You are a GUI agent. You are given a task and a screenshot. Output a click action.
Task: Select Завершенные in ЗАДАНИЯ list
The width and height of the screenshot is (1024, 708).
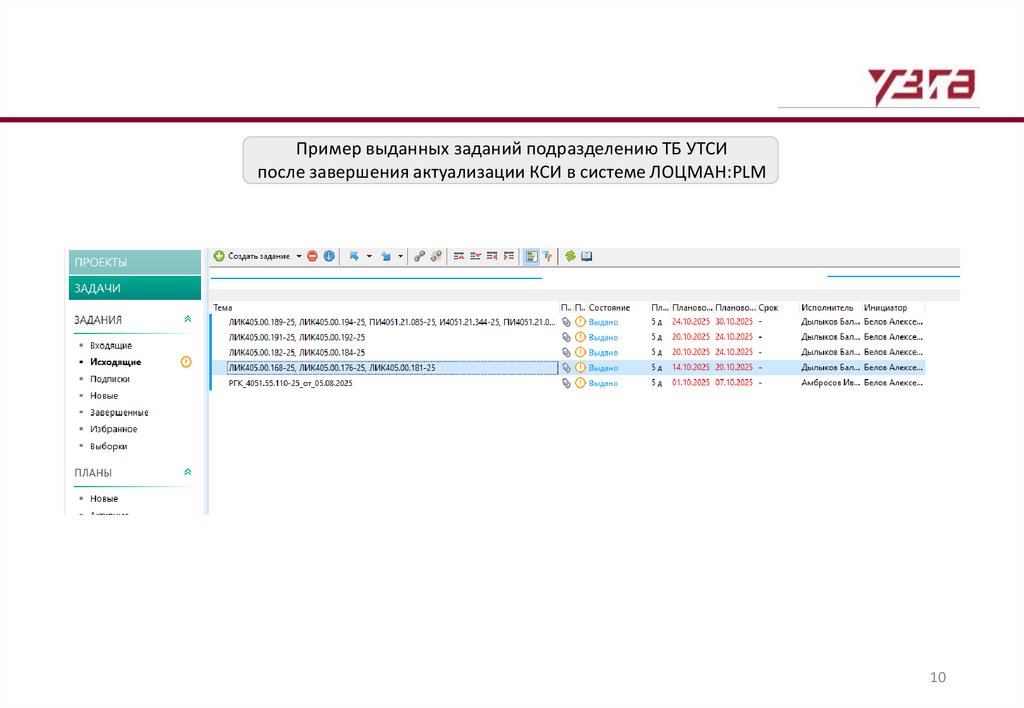click(119, 413)
